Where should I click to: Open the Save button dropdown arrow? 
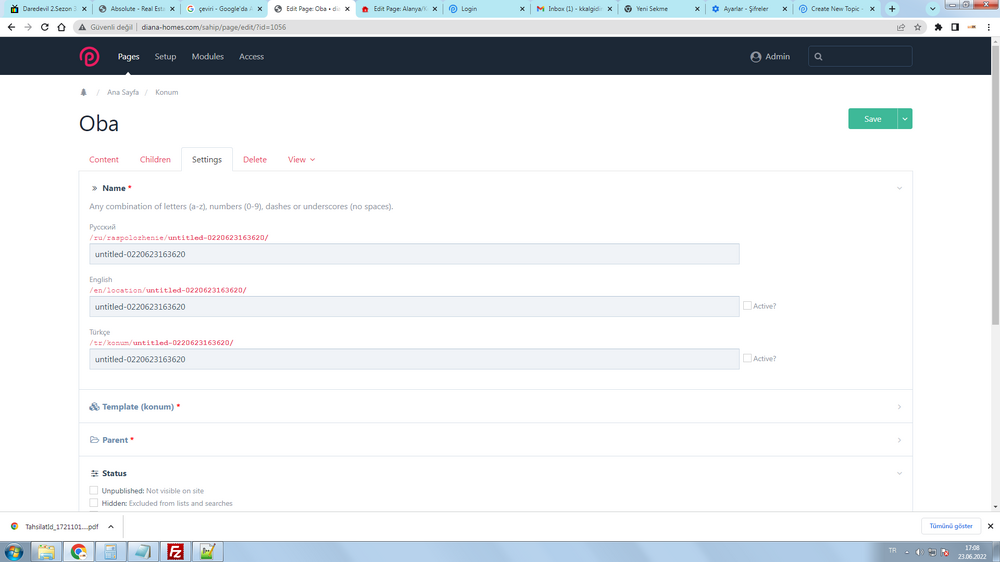pos(905,119)
